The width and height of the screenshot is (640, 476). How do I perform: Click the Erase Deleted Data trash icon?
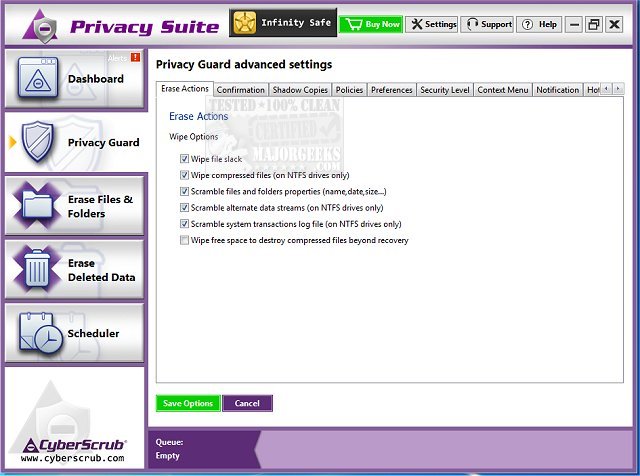point(37,269)
